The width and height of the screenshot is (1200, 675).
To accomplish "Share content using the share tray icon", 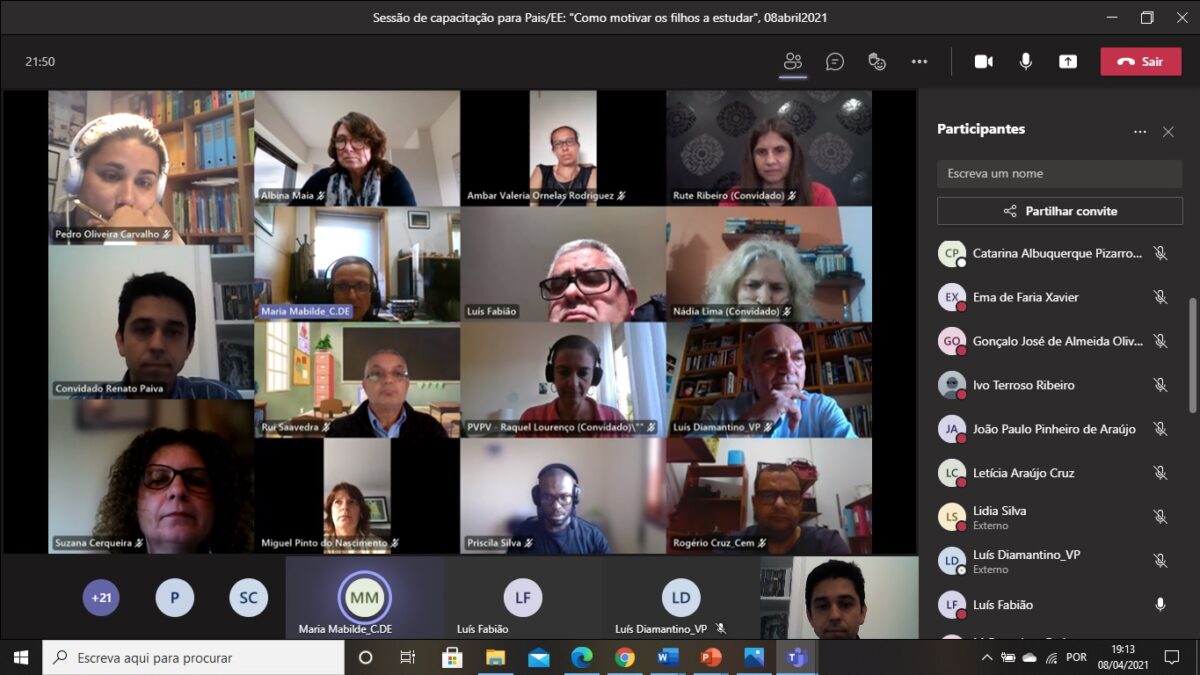I will (x=1068, y=61).
